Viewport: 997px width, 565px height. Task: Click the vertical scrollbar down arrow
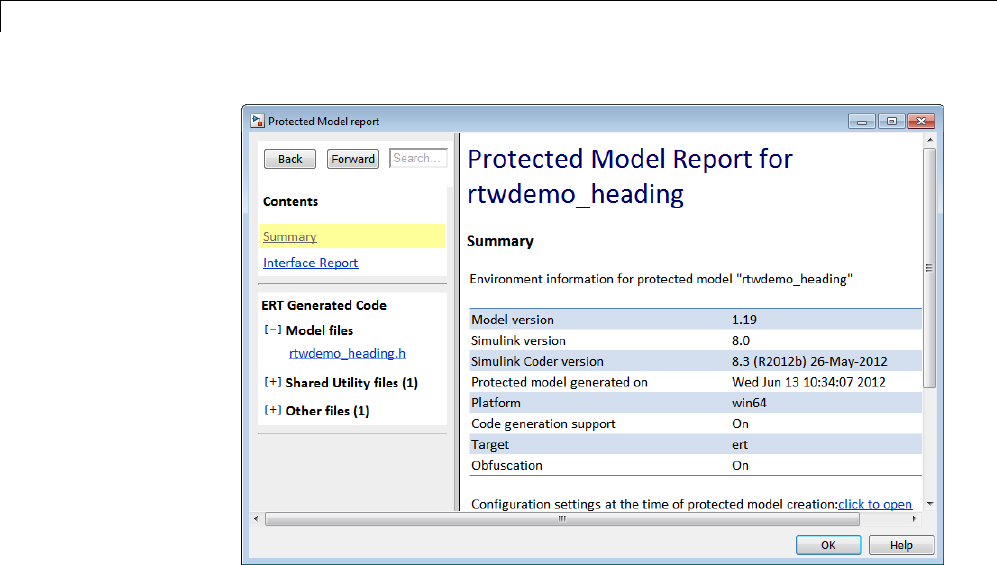pos(930,504)
